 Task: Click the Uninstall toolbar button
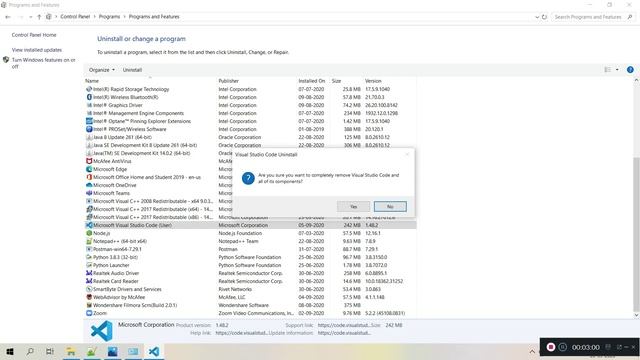[132, 70]
